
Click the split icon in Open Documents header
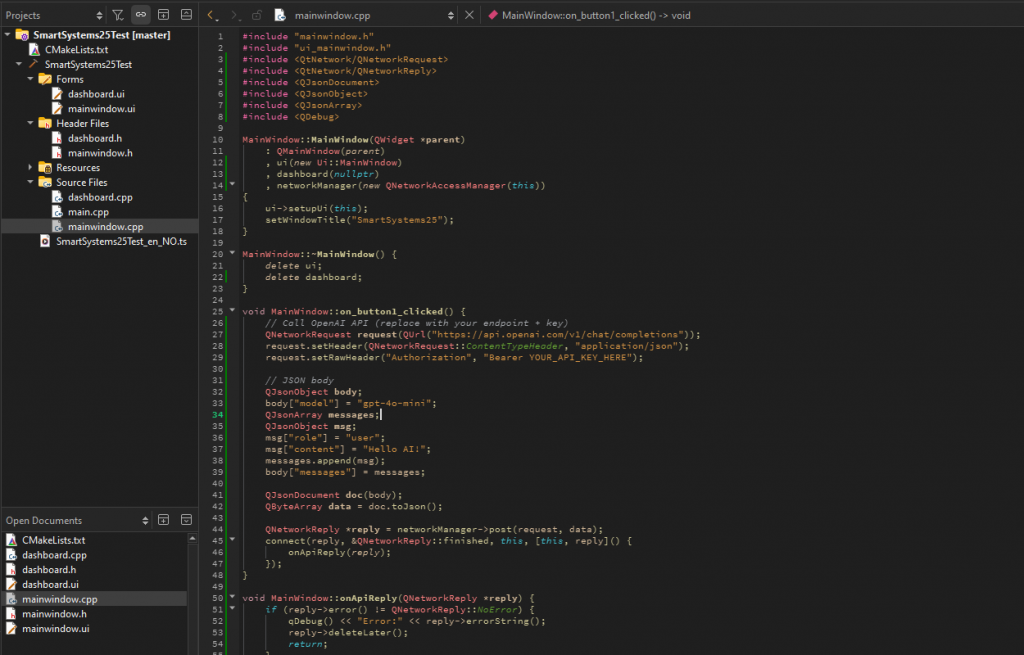164,520
